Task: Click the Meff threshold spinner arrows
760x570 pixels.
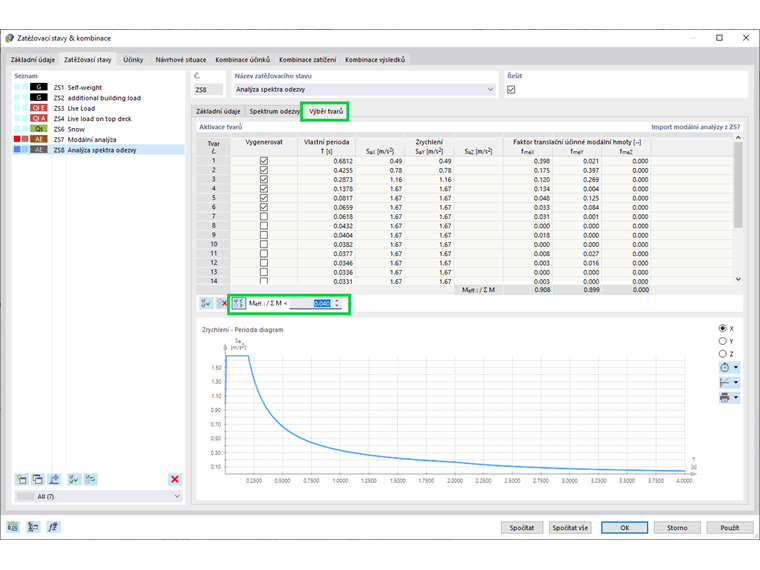Action: (x=337, y=303)
